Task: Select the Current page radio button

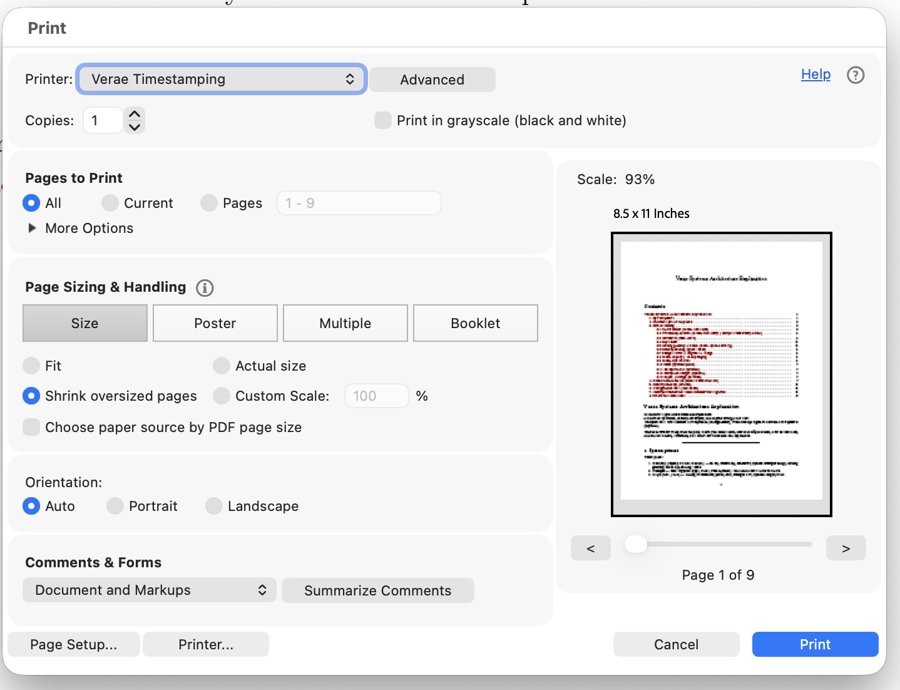Action: [x=110, y=203]
